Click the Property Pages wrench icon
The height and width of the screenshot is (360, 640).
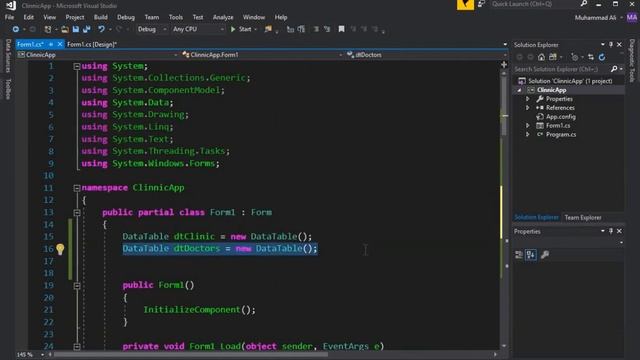tap(544, 255)
